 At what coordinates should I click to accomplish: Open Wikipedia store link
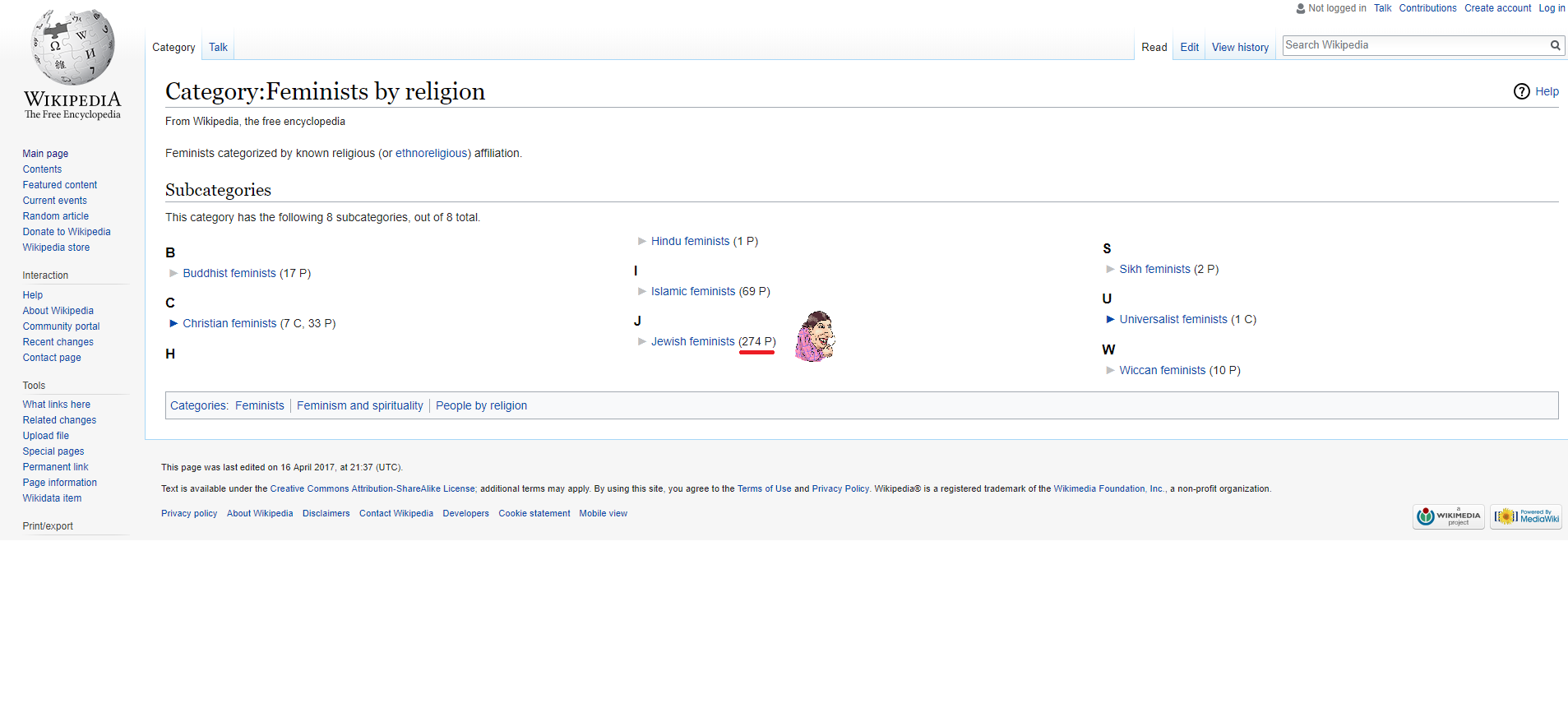[56, 248]
